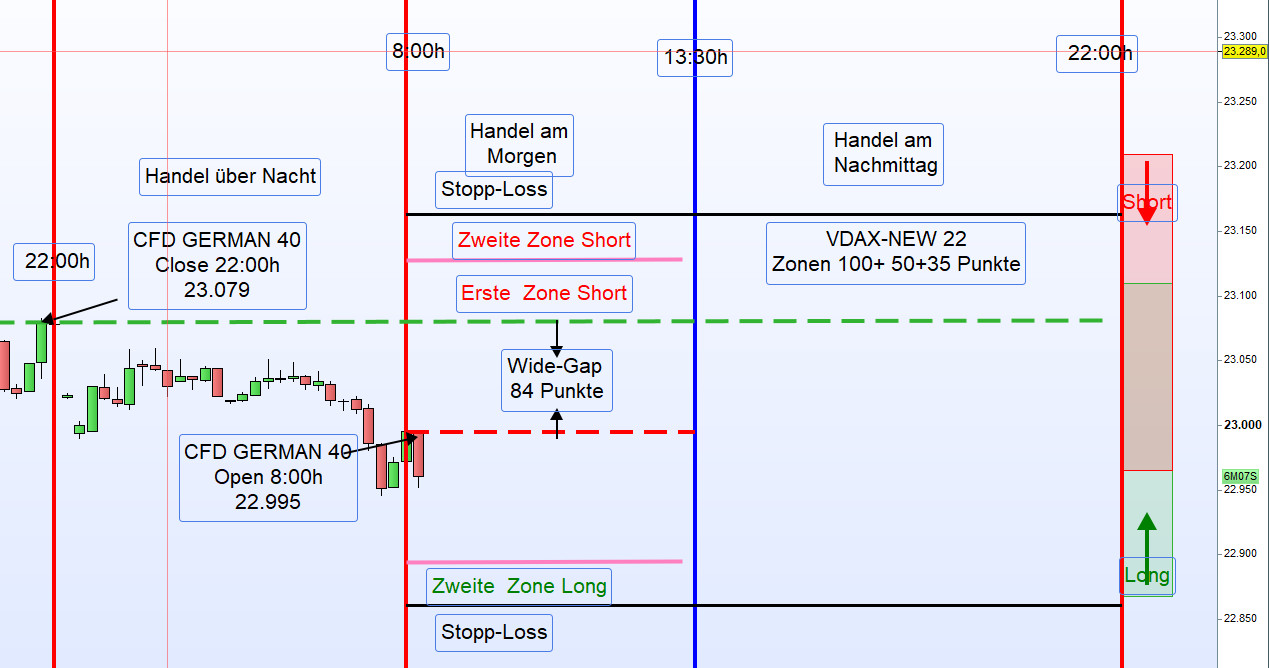Click the right-hand 22:00h time label
This screenshot has height=668, width=1269.
tap(1097, 54)
